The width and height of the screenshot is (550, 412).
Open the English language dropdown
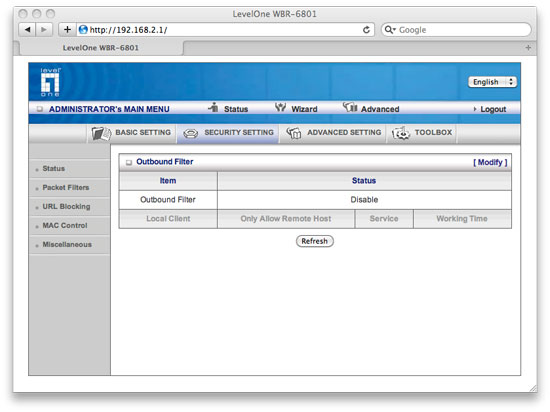click(492, 82)
